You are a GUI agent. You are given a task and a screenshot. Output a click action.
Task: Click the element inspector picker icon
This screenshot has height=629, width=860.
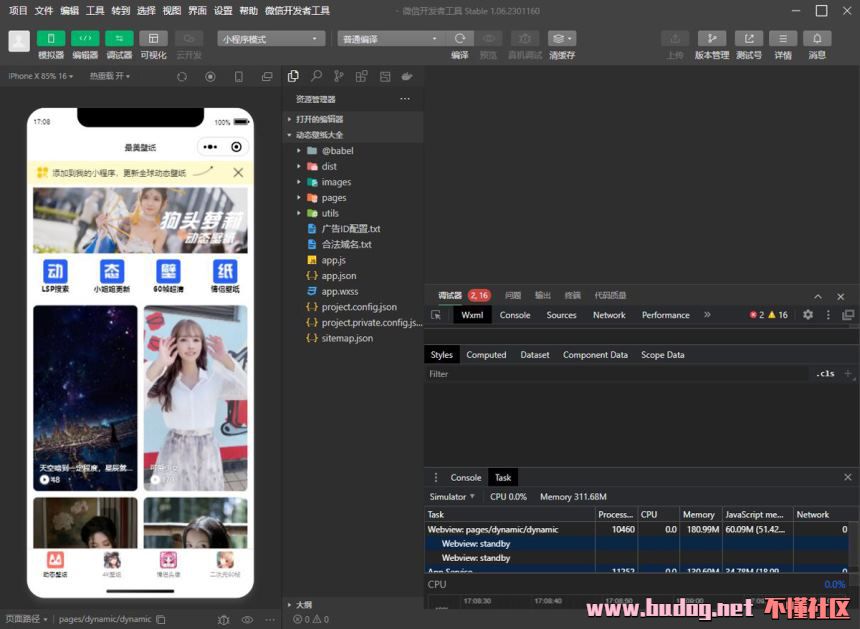[436, 315]
